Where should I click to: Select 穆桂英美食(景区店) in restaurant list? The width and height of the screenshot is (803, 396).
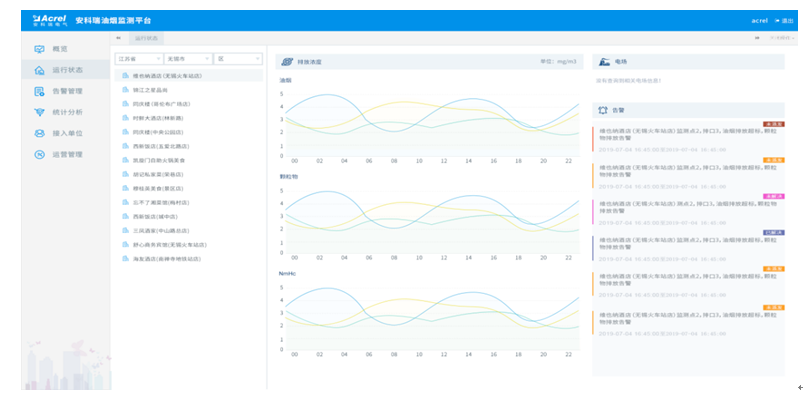click(188, 188)
